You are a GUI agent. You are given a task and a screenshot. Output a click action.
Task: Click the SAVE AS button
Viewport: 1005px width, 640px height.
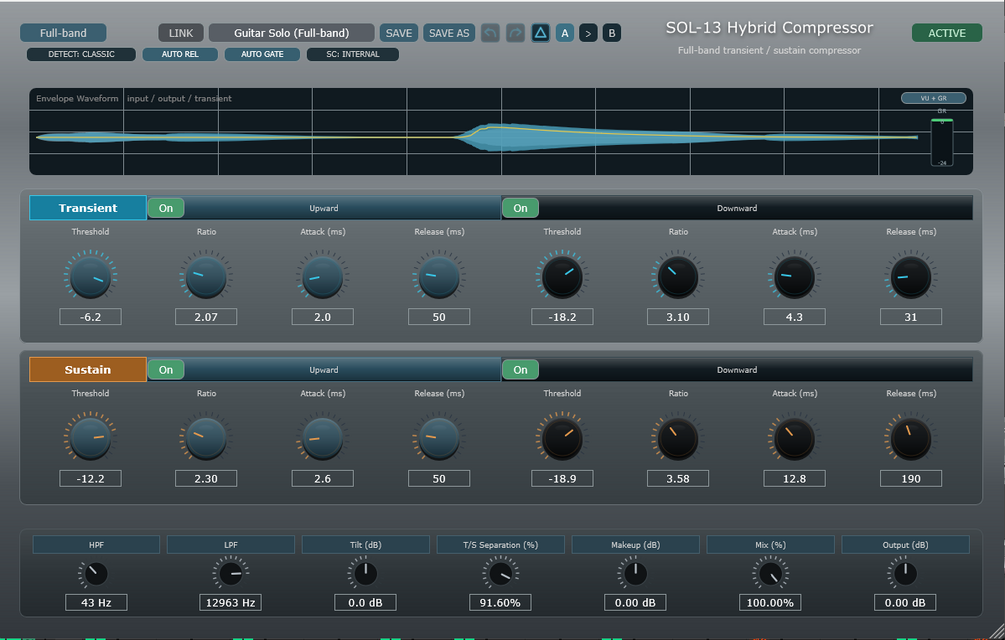click(449, 33)
